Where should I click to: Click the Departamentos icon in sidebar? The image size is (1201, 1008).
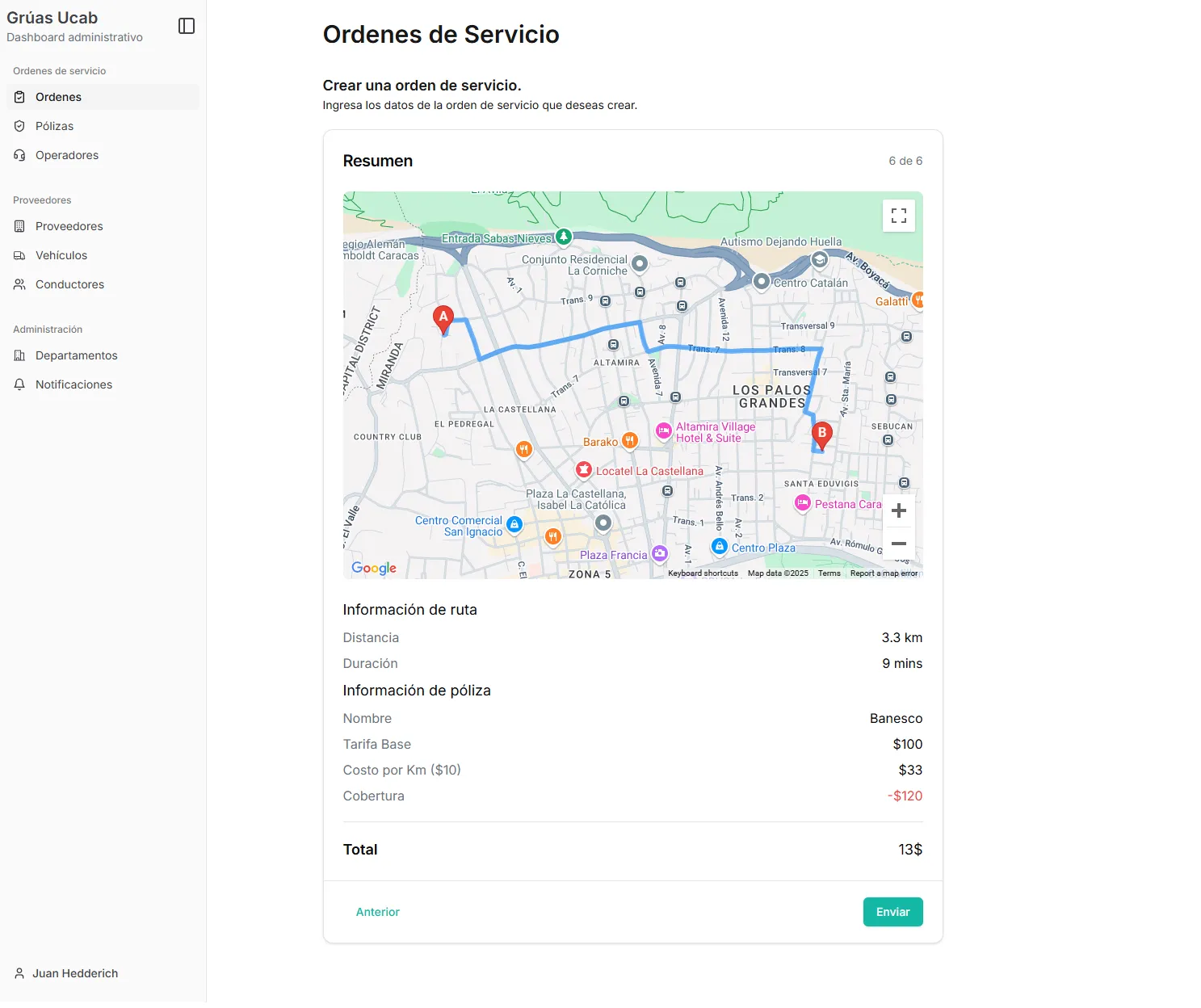19,355
